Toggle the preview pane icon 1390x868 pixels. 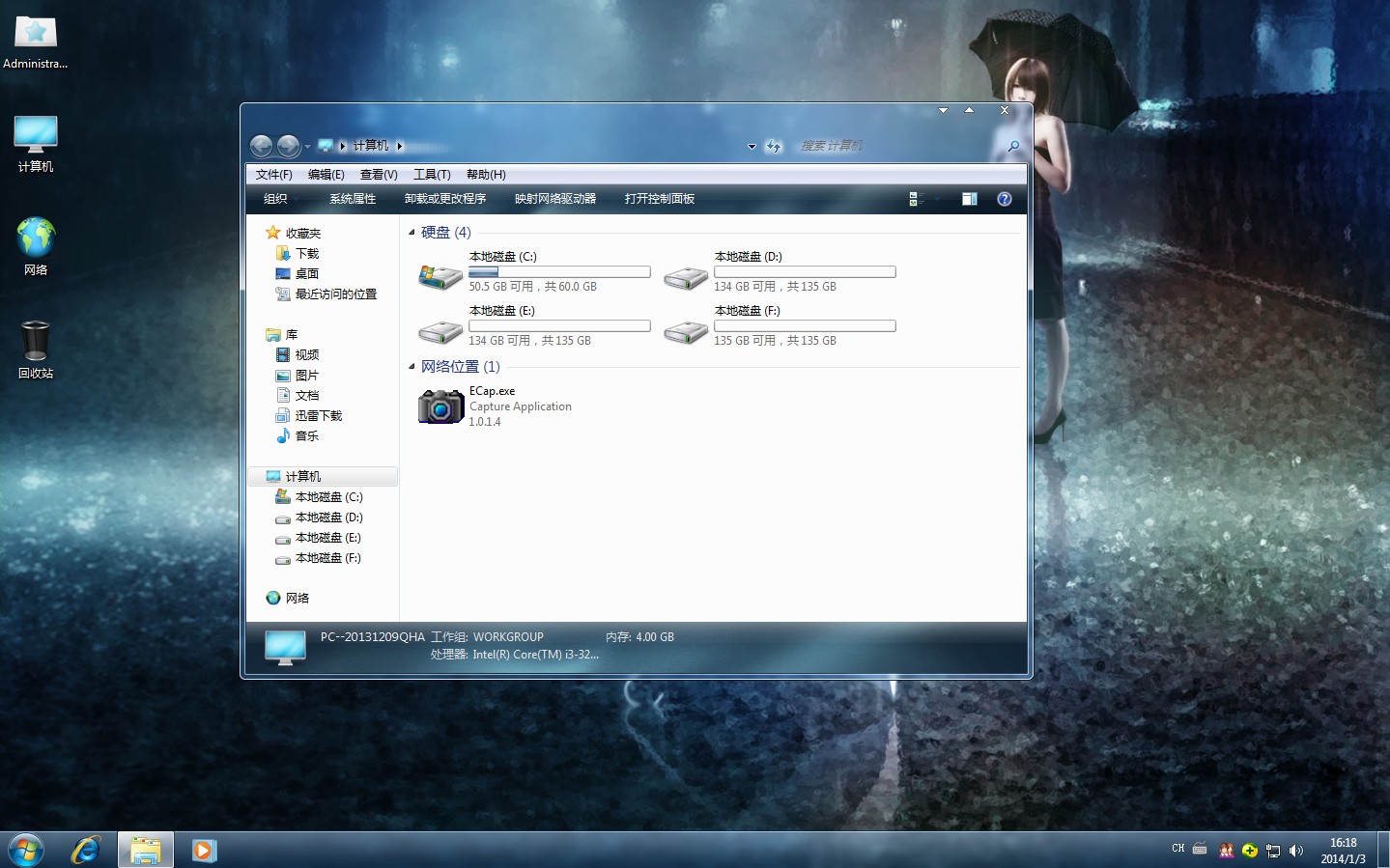[x=970, y=199]
